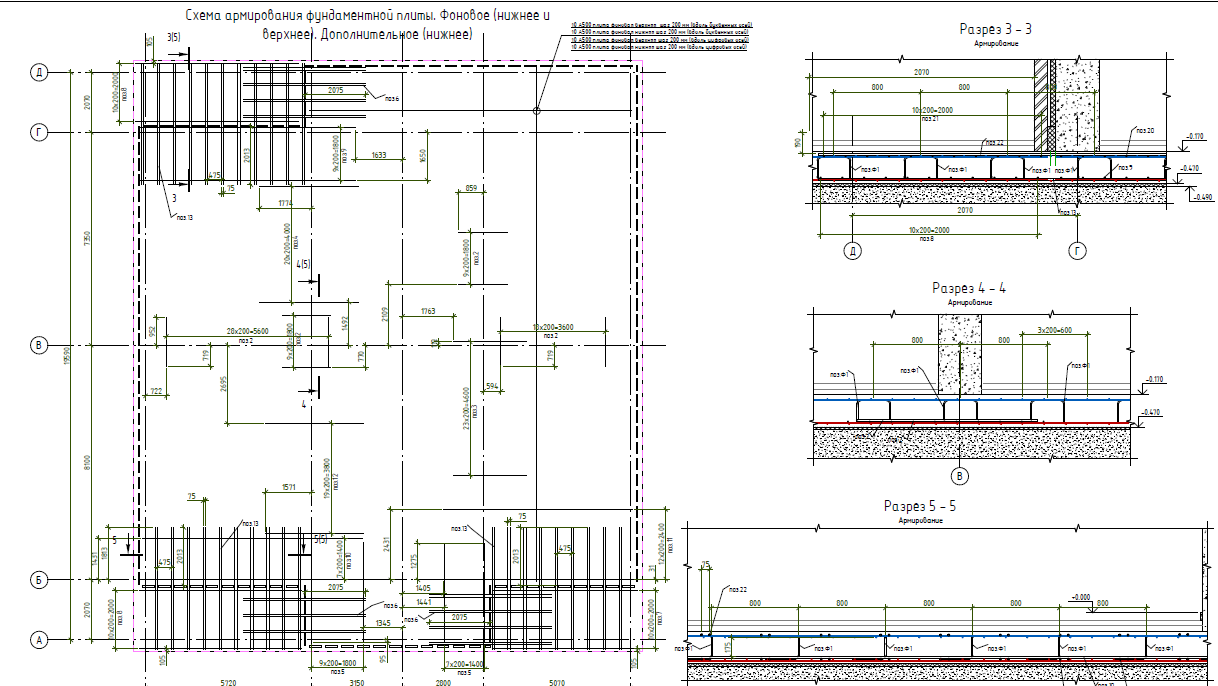Select the overall '17590' vertical dimension
This screenshot has height=686, width=1218.
(69, 356)
